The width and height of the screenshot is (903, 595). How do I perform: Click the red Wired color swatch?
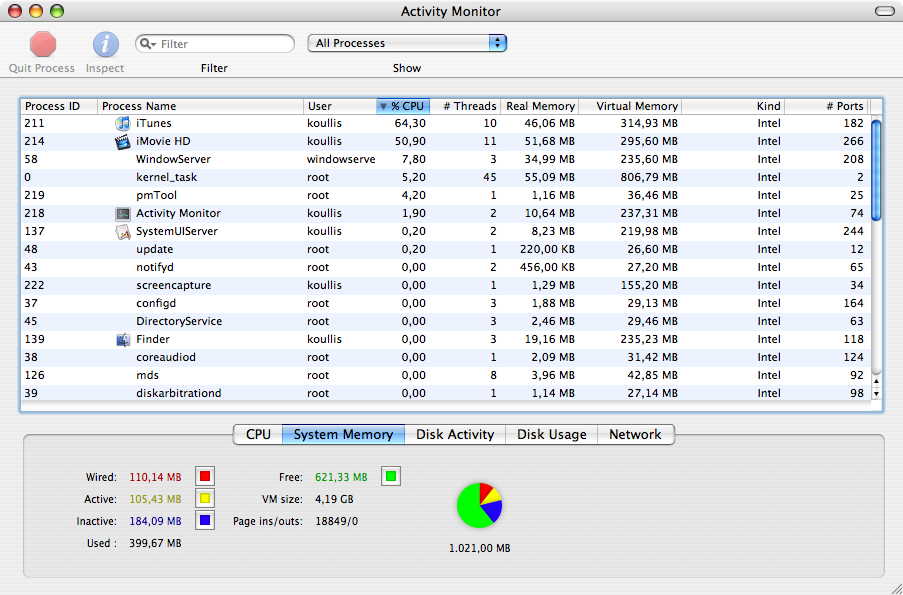click(x=205, y=477)
